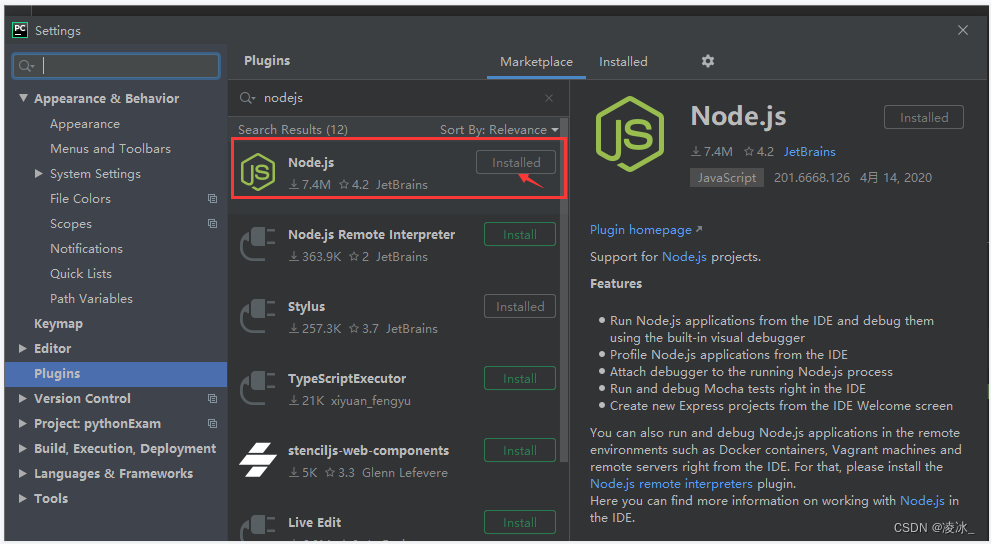This screenshot has height=544, width=991.
Task: Click the TypeScriptExecutor plugin plug icon
Action: coord(258,388)
